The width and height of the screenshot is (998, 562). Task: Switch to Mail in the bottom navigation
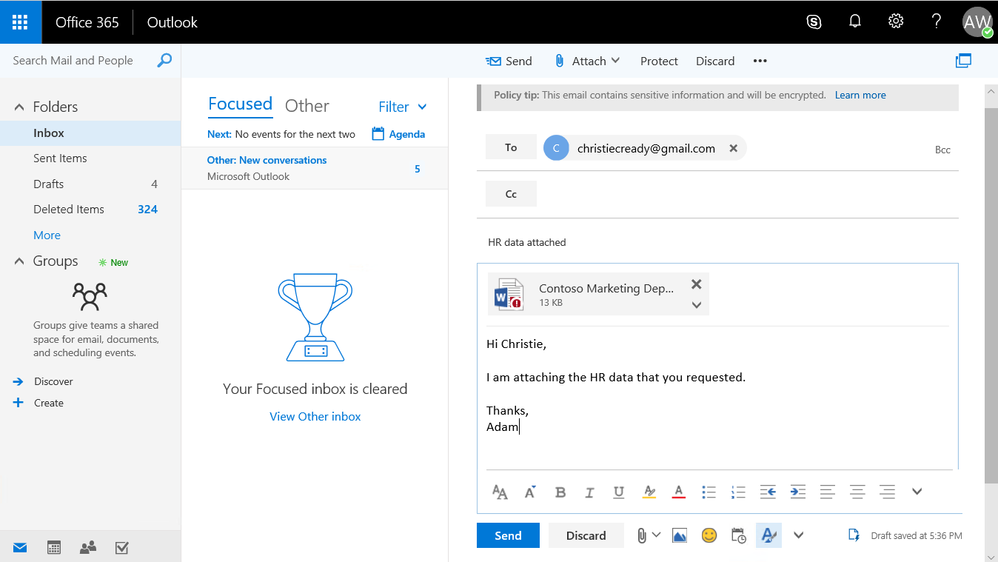click(x=20, y=548)
